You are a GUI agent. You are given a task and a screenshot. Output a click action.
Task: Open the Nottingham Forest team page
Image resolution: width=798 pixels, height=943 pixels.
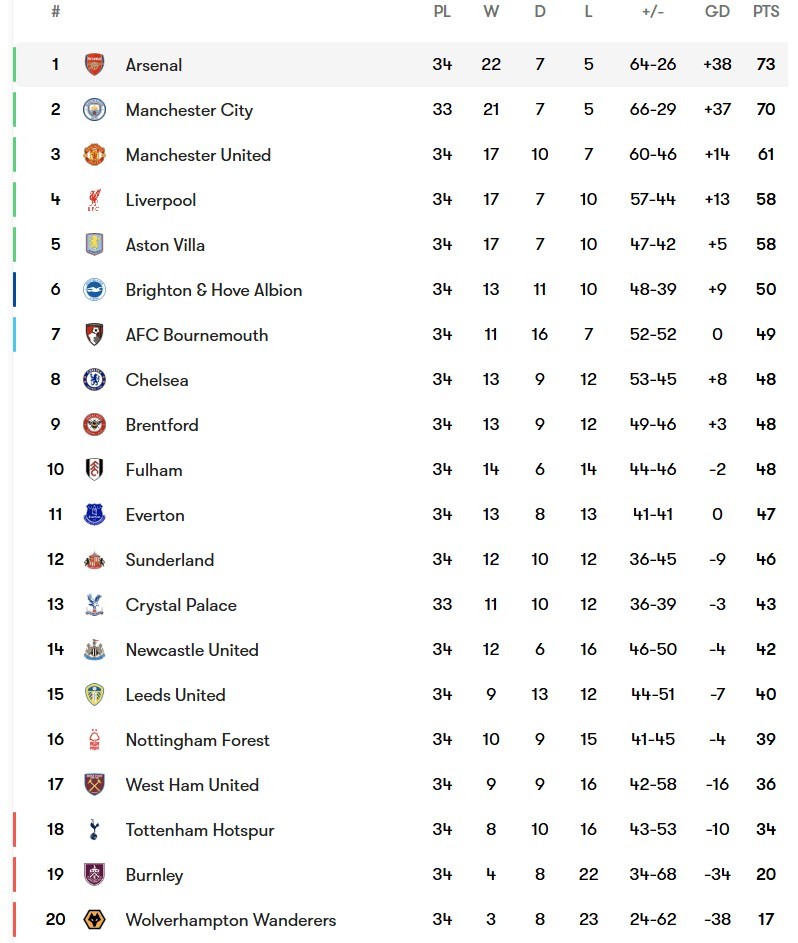tap(197, 740)
